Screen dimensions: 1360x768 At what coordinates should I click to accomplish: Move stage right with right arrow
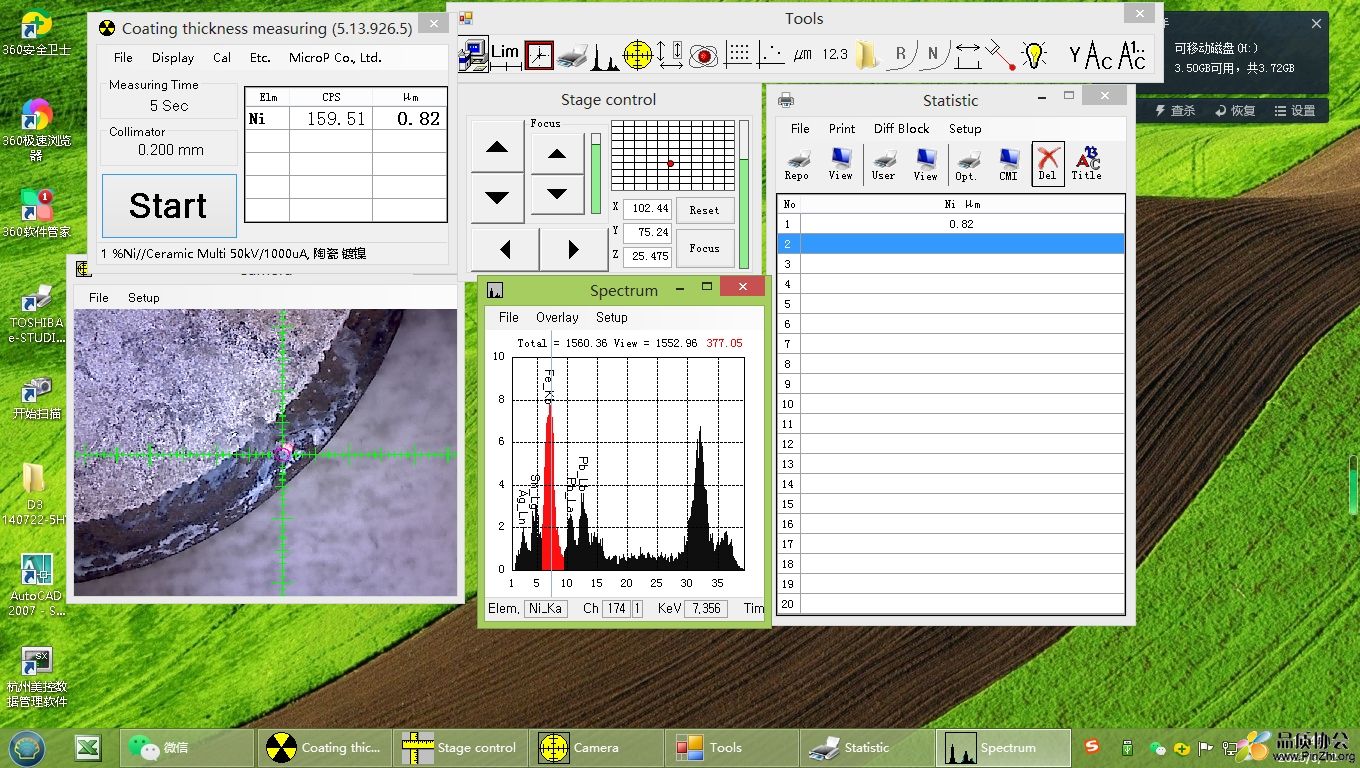coord(574,249)
